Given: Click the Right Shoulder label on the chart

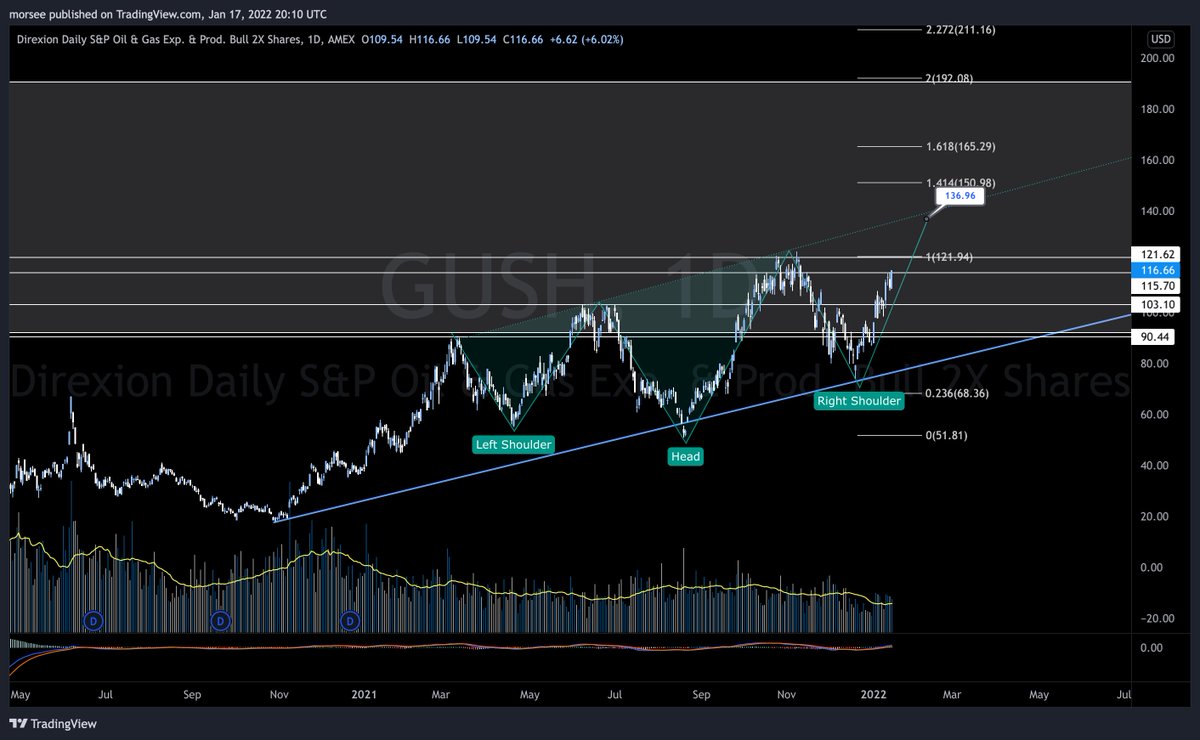Looking at the screenshot, I should point(858,400).
